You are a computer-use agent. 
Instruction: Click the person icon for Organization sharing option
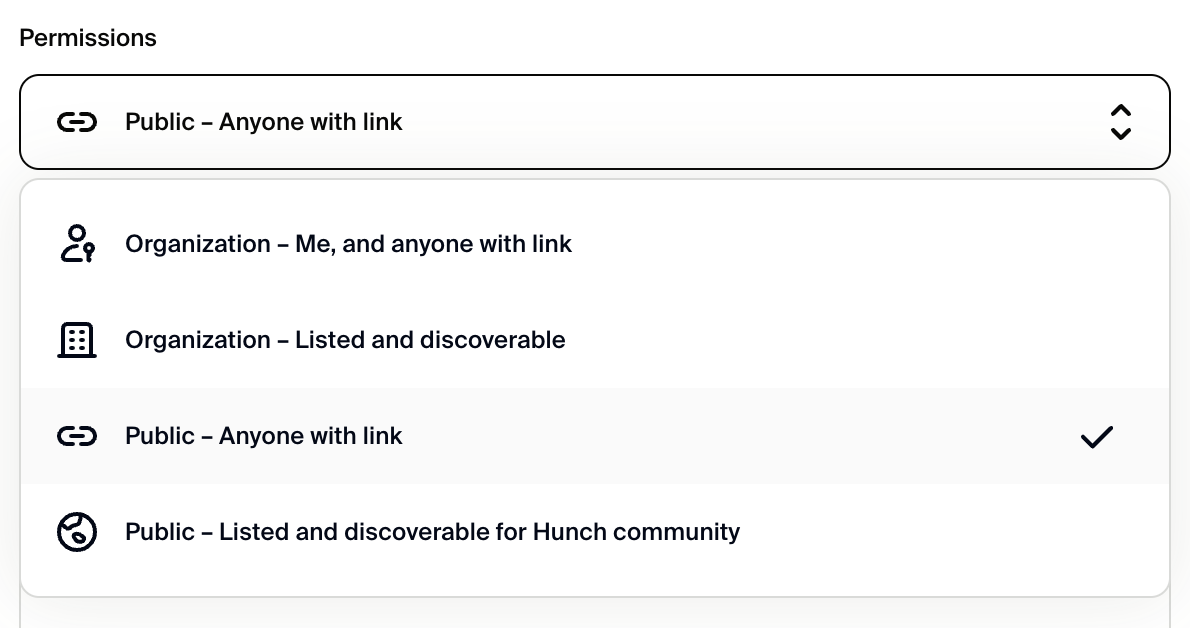point(77,243)
